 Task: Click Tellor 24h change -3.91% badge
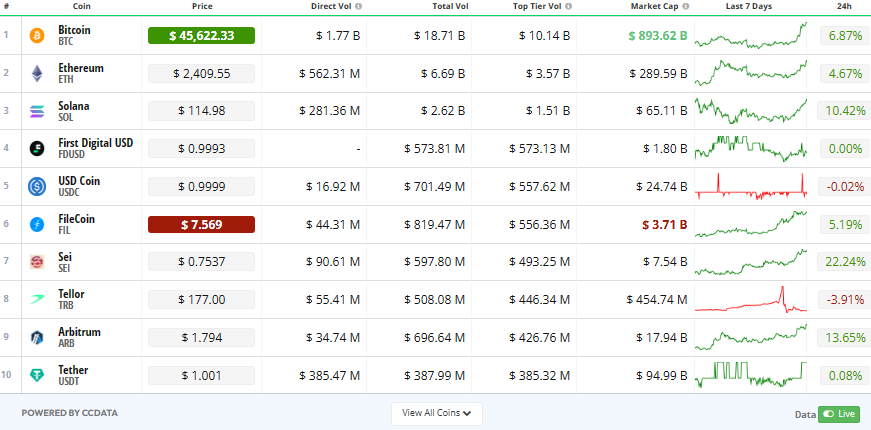click(844, 299)
